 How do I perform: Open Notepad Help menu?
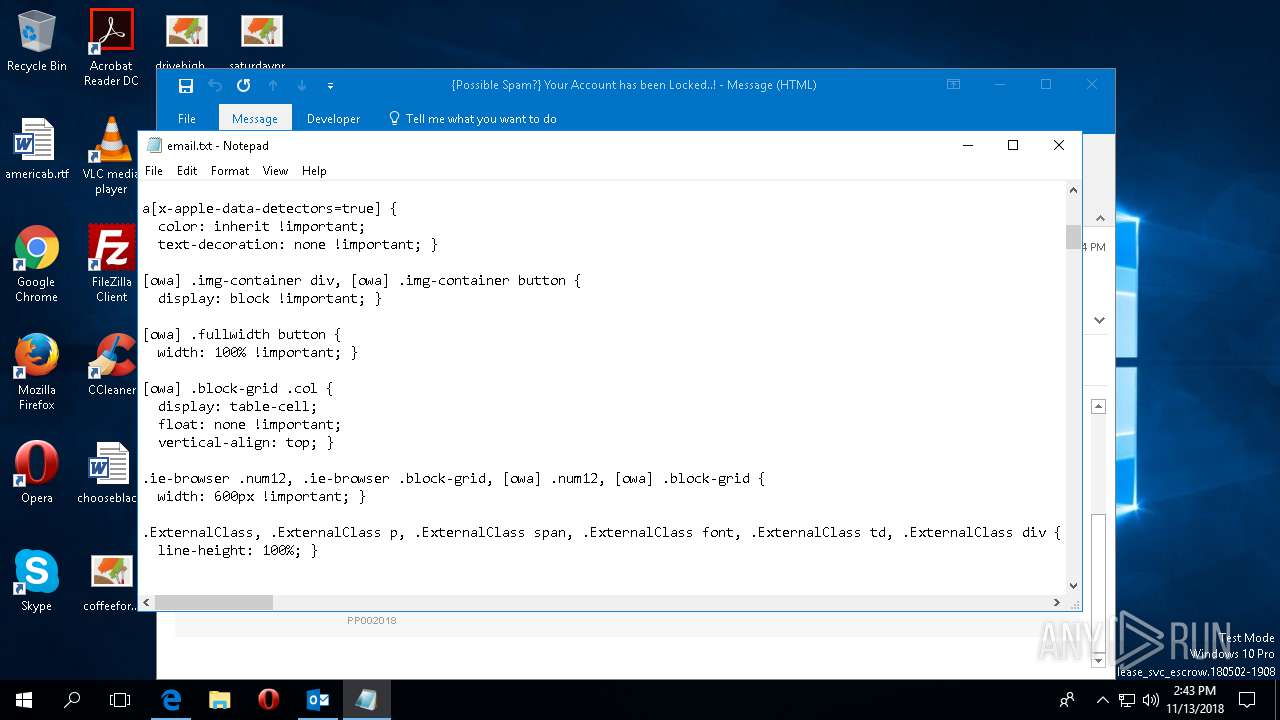tap(314, 171)
